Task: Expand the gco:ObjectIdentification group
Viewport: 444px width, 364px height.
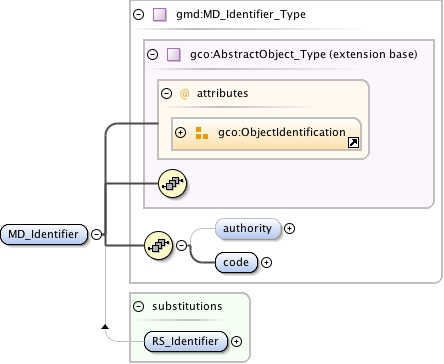Action: click(x=180, y=132)
